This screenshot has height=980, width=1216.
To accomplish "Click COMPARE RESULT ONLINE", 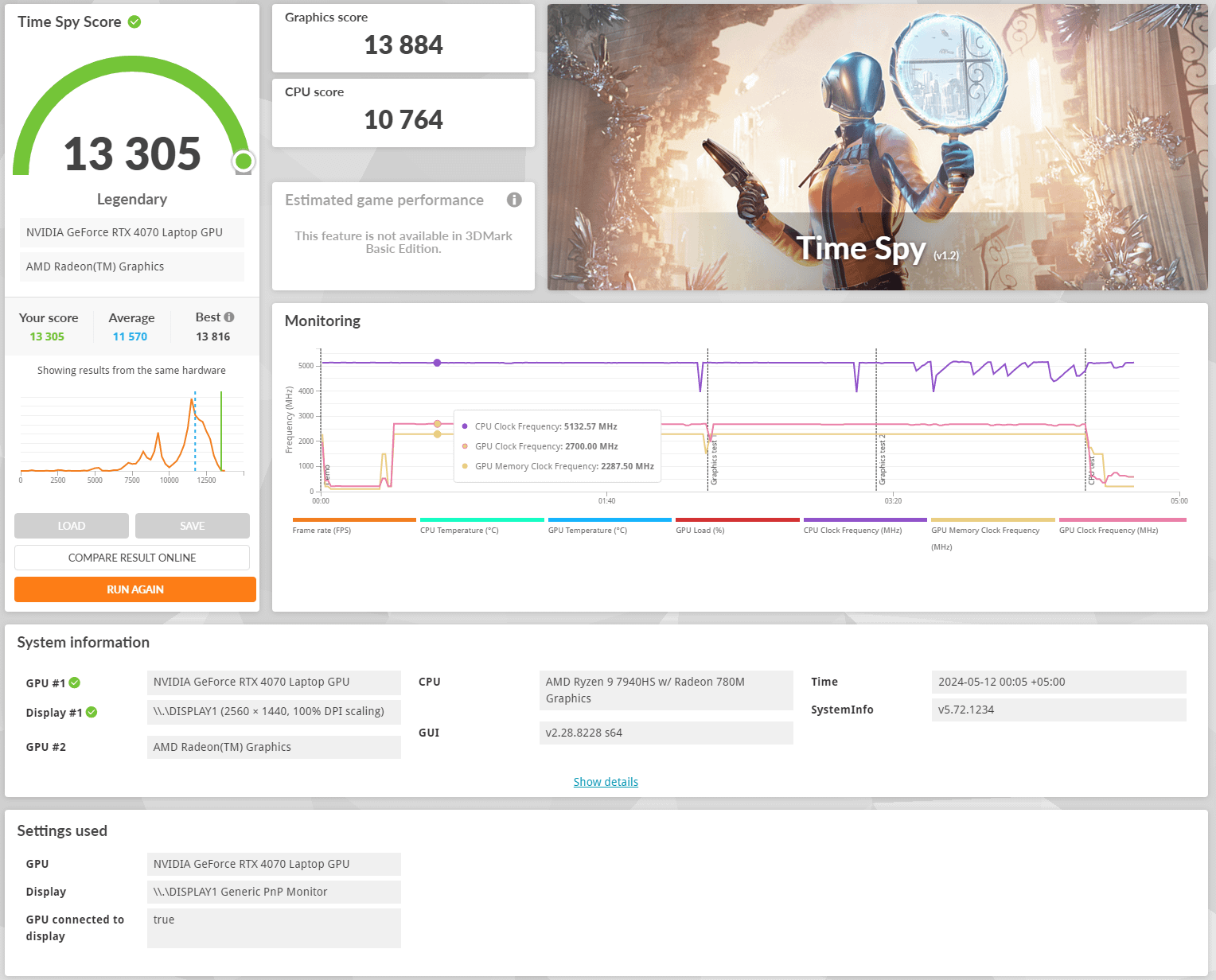I will coord(132,558).
